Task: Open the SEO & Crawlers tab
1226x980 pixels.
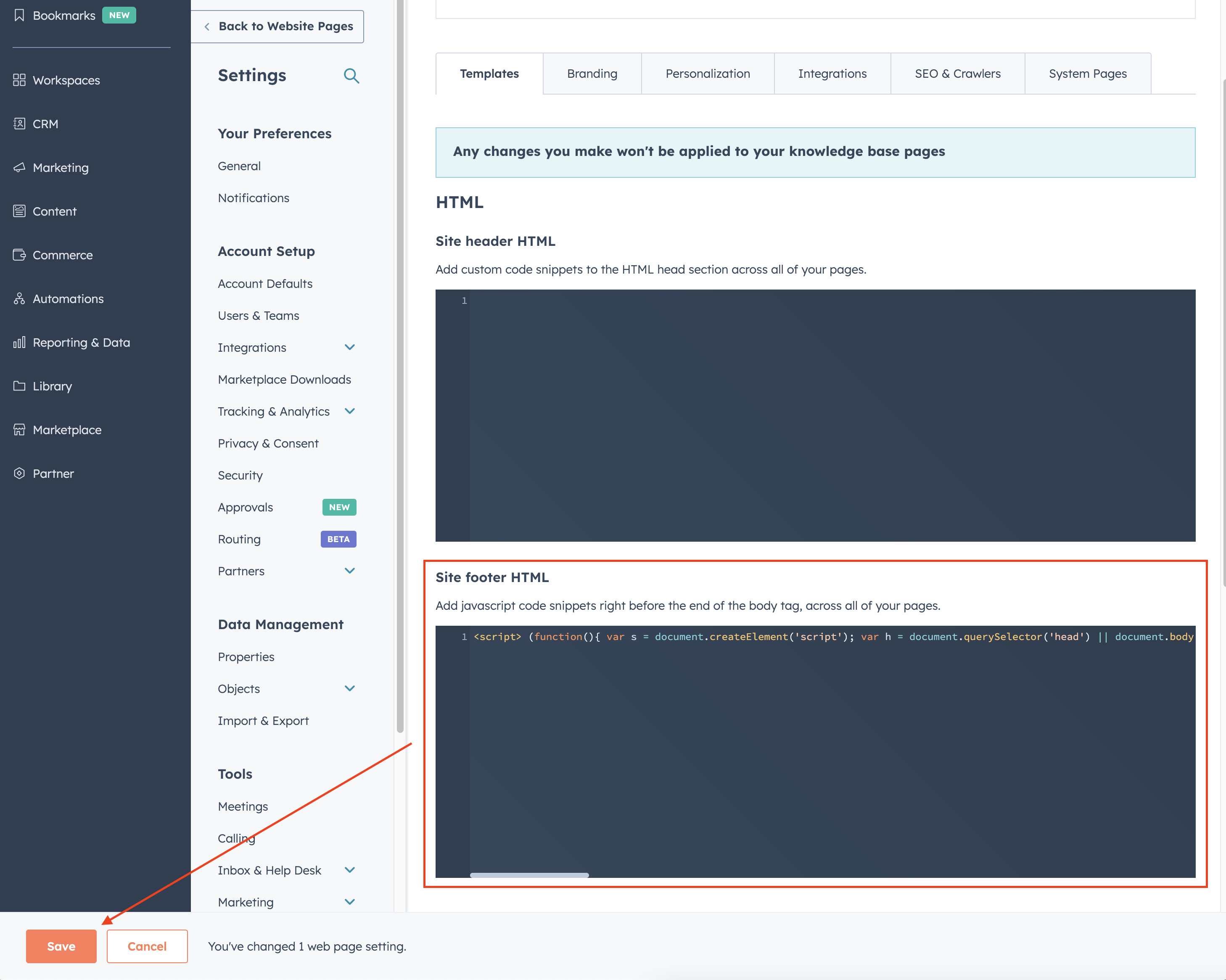Action: point(957,73)
